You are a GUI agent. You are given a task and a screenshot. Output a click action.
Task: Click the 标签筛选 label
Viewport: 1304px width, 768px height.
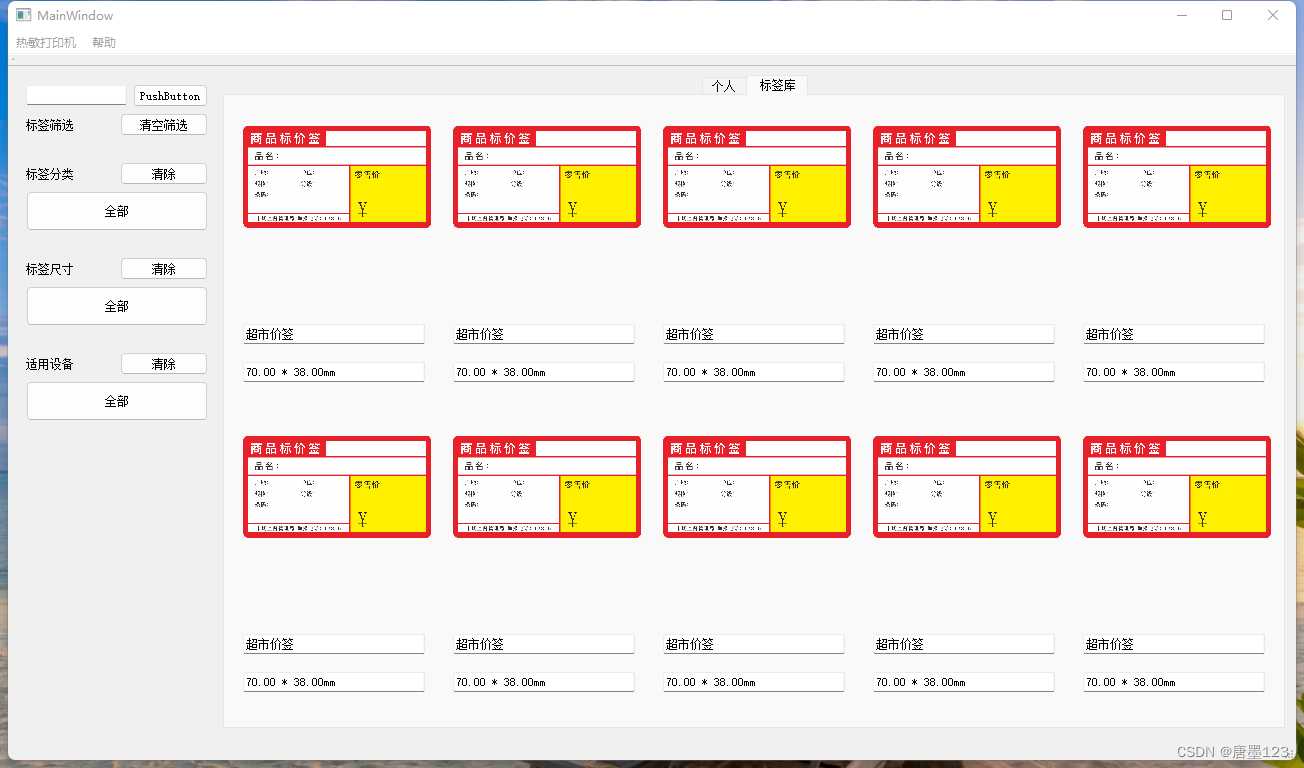(50, 126)
